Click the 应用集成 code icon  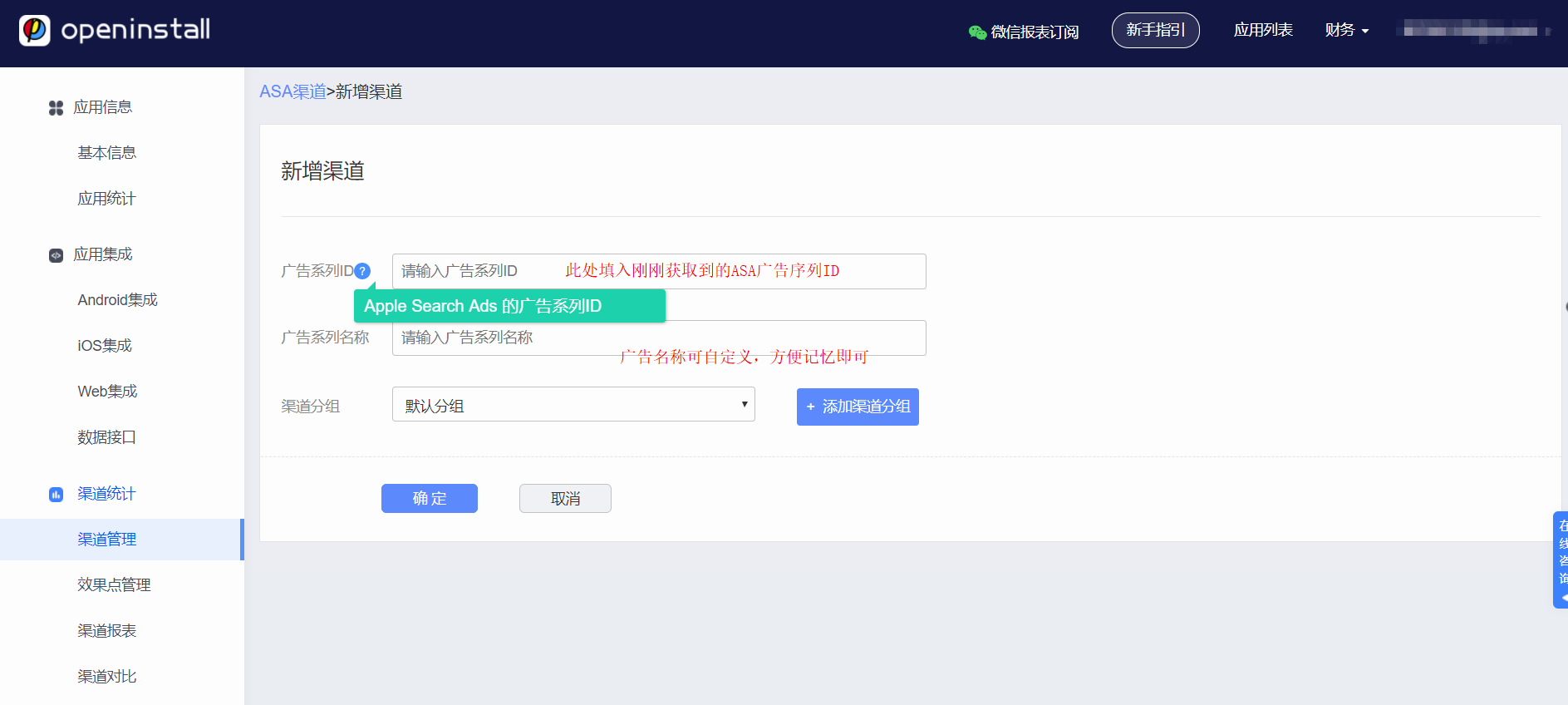(x=56, y=255)
